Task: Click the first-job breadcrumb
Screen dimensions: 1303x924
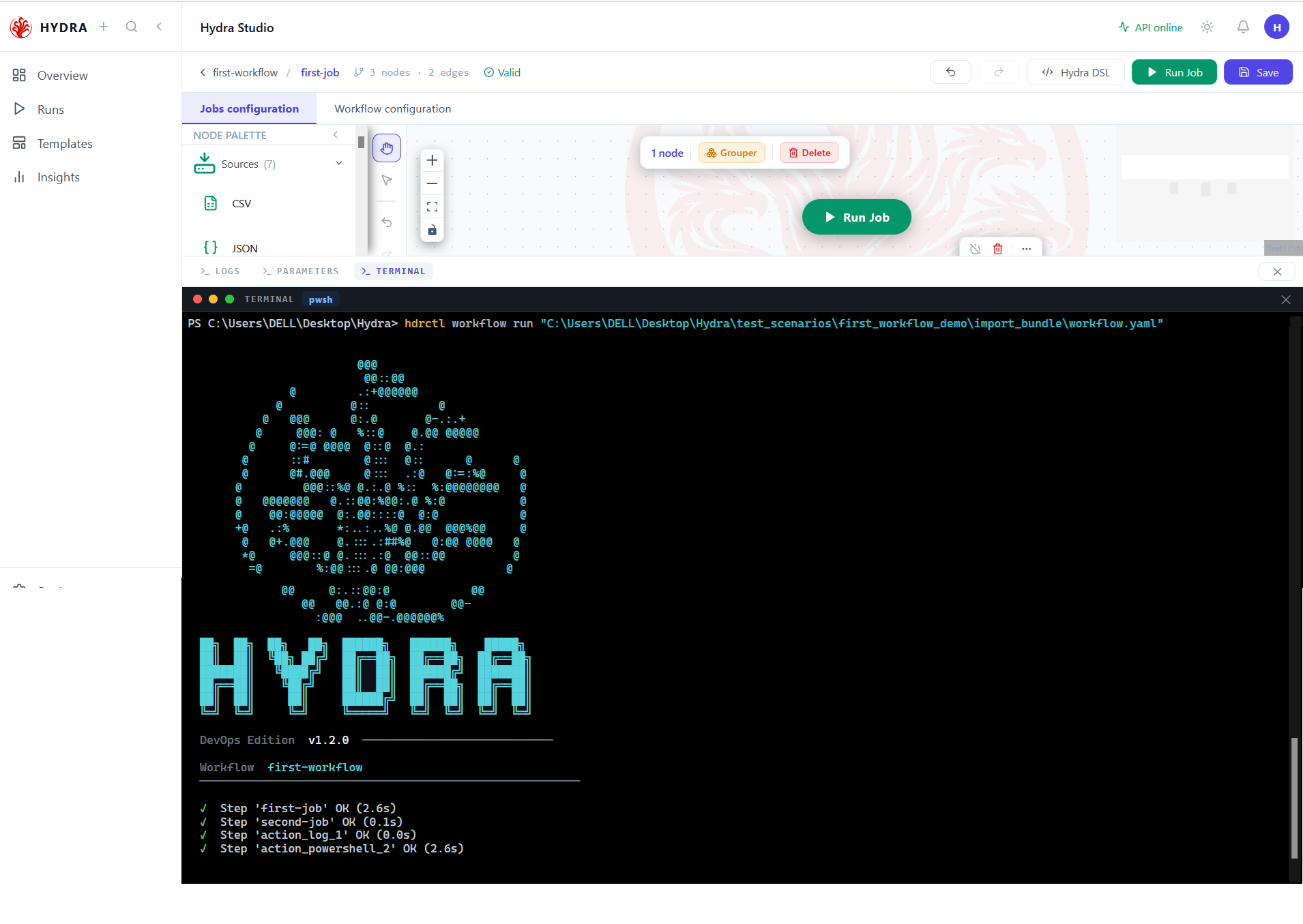Action: pos(320,72)
